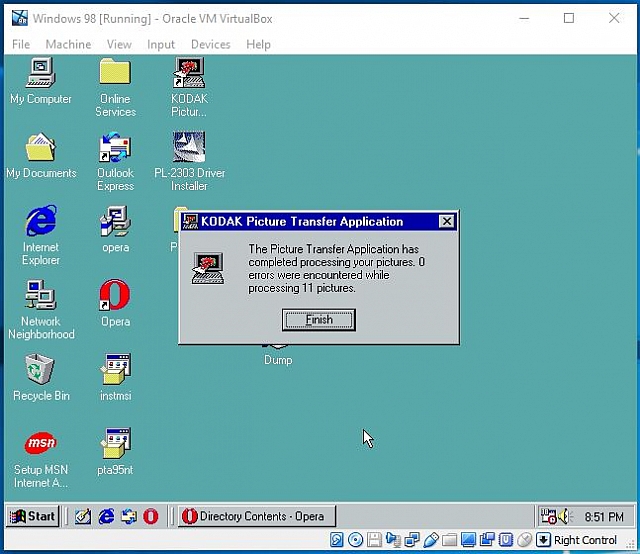Click the Right Control host key label
Image resolution: width=640 pixels, height=554 pixels.
585,540
